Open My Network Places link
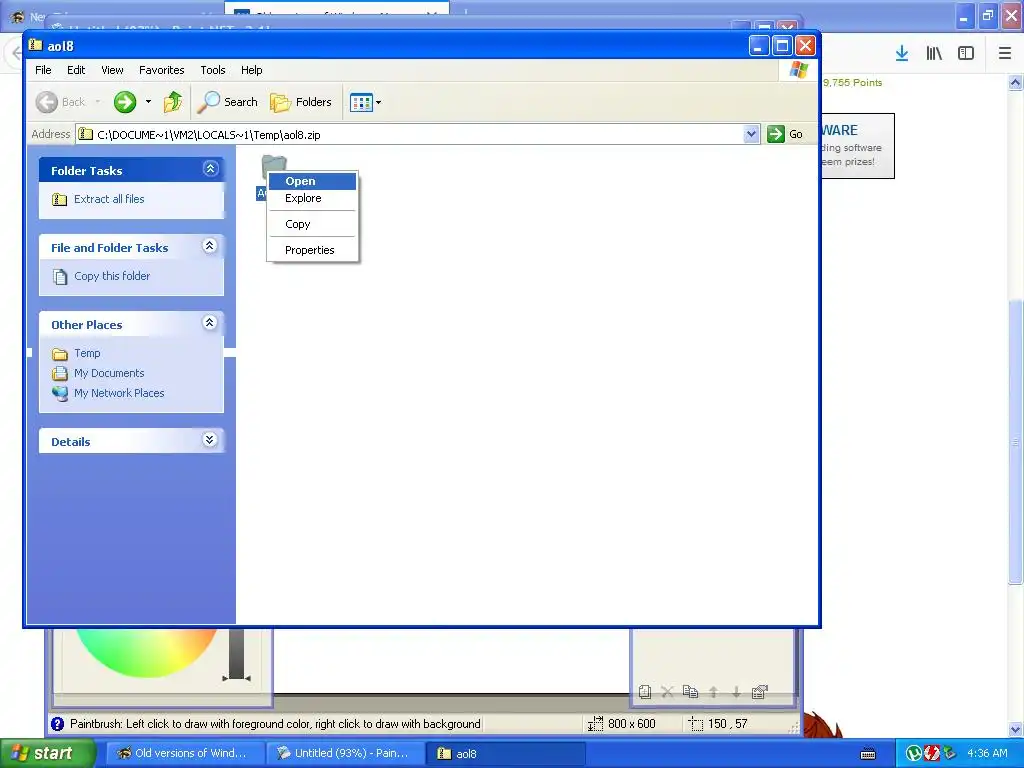 point(119,393)
